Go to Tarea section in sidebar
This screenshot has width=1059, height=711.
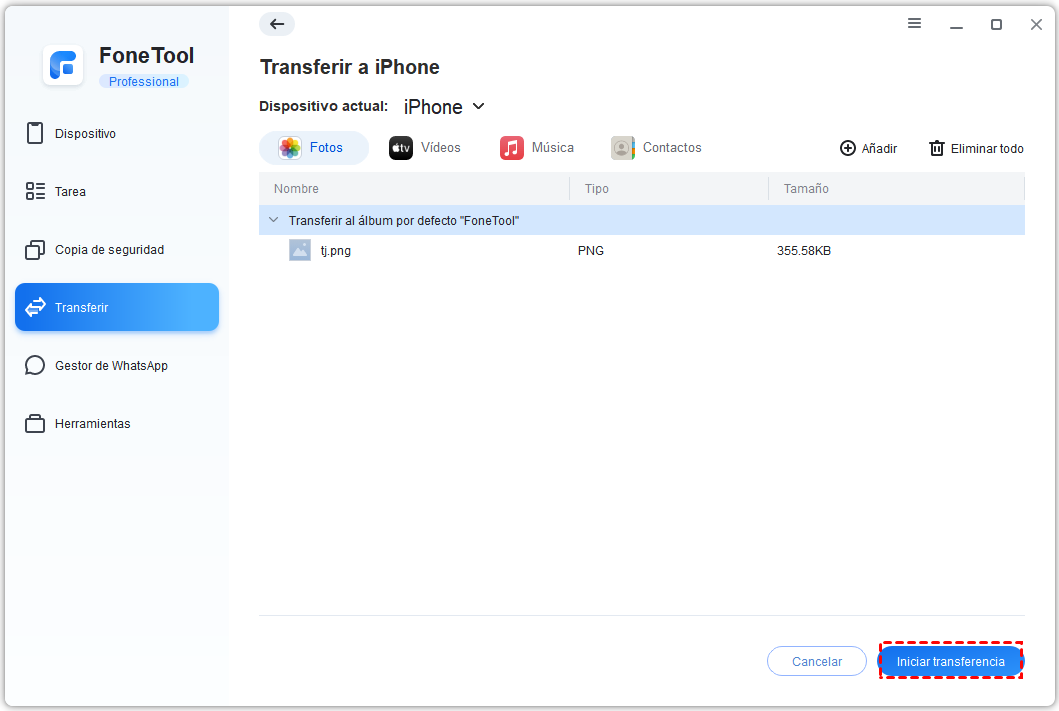point(70,192)
